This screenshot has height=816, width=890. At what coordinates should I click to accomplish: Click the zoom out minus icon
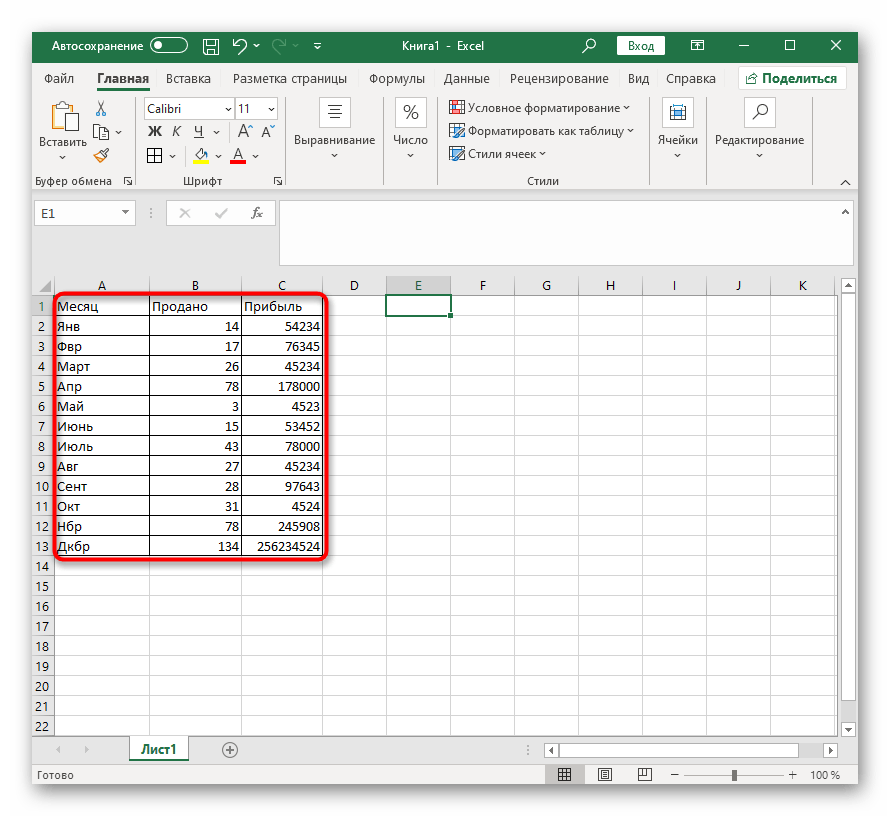point(674,775)
